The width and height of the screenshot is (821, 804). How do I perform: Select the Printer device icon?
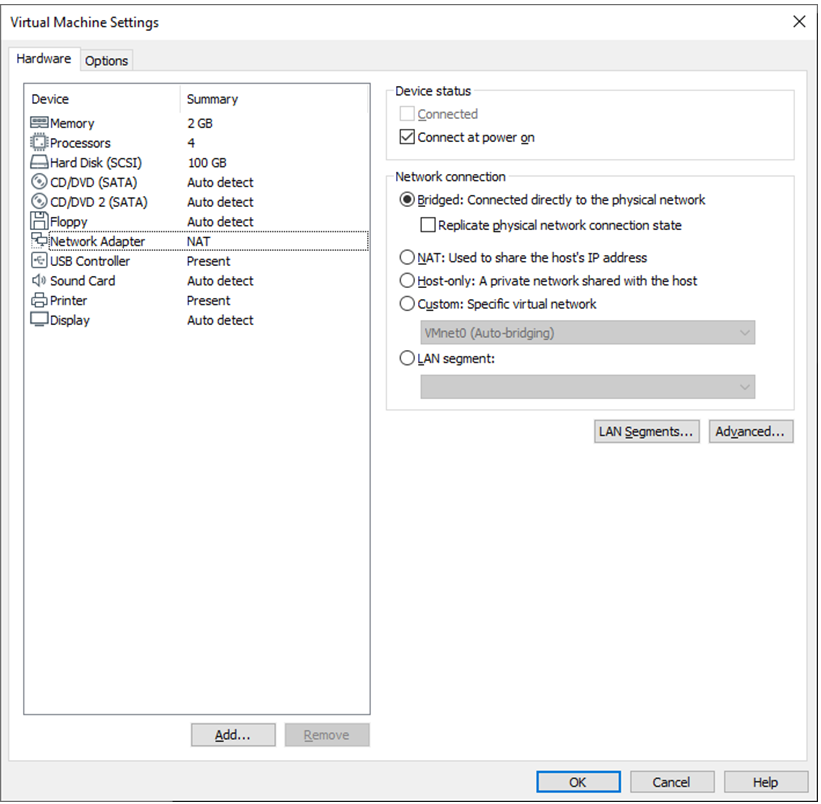pyautogui.click(x=39, y=301)
